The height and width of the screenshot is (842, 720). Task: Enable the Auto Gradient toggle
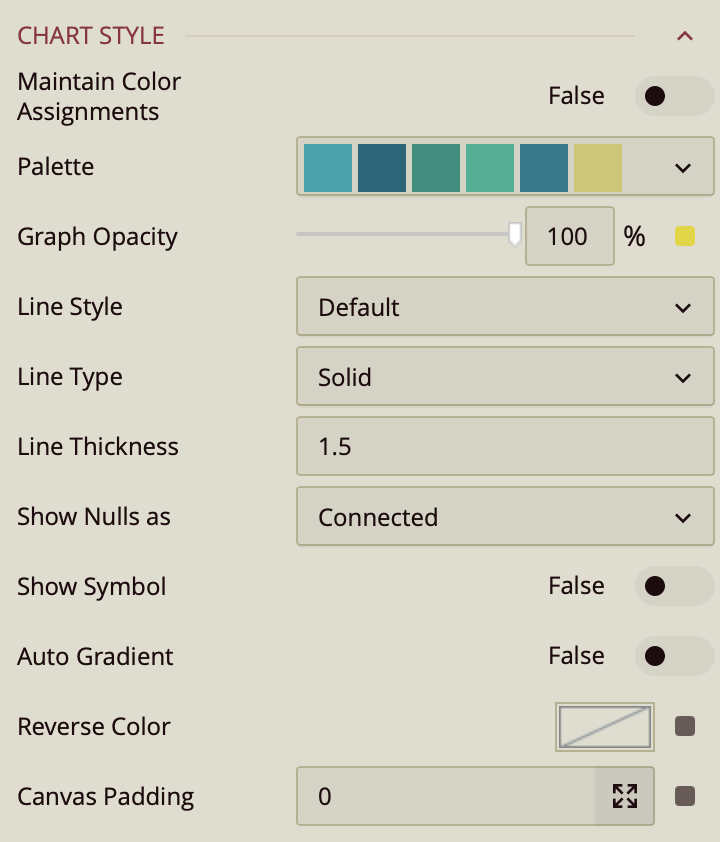tap(674, 656)
